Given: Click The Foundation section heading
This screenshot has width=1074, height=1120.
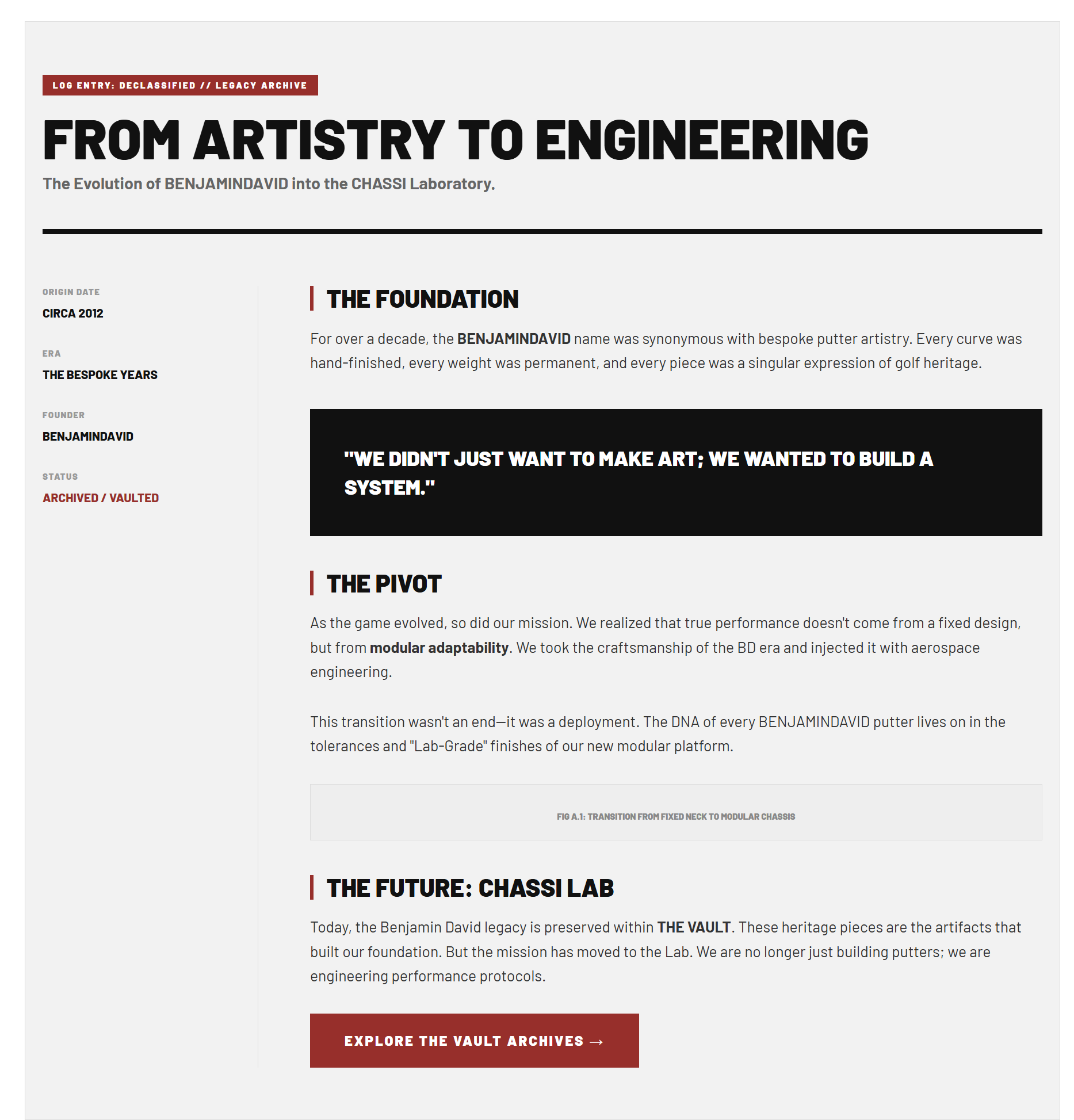Looking at the screenshot, I should click(422, 299).
